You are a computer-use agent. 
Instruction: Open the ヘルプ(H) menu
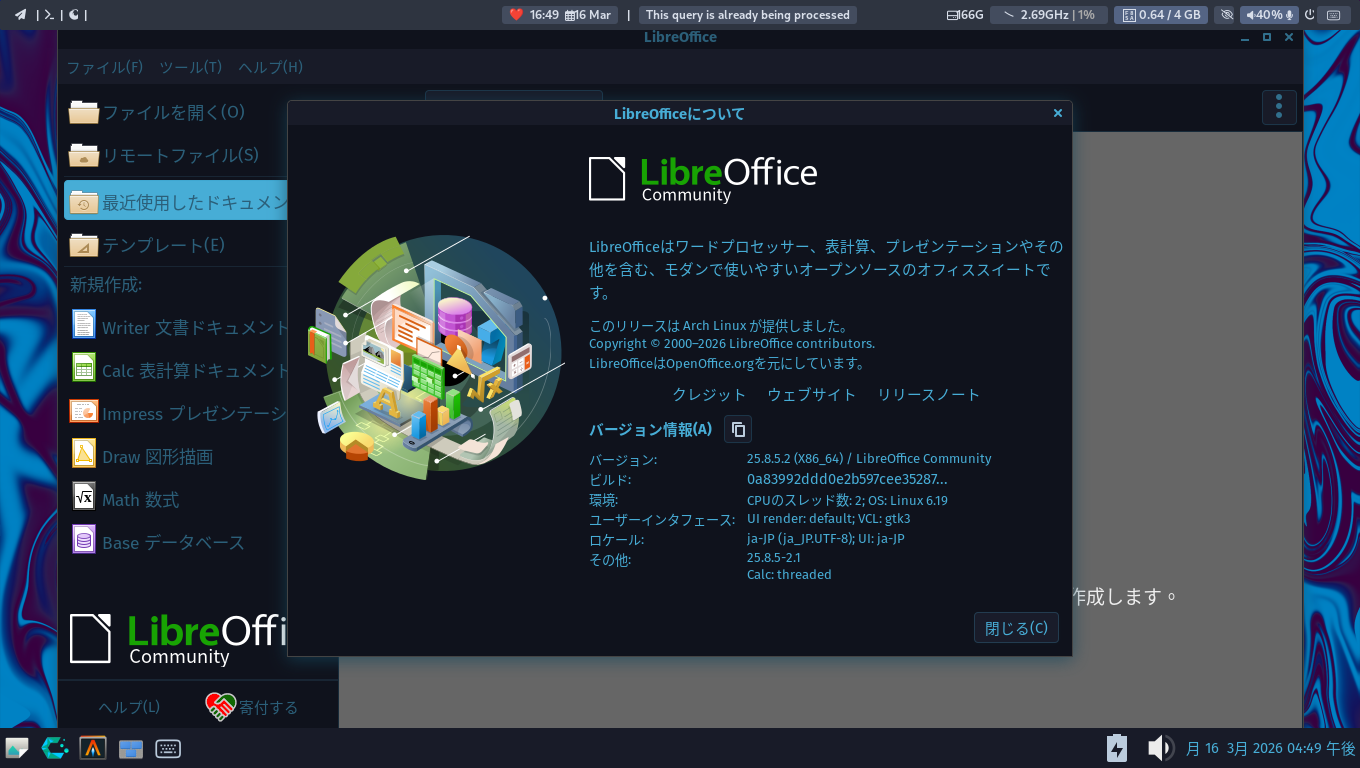270,67
